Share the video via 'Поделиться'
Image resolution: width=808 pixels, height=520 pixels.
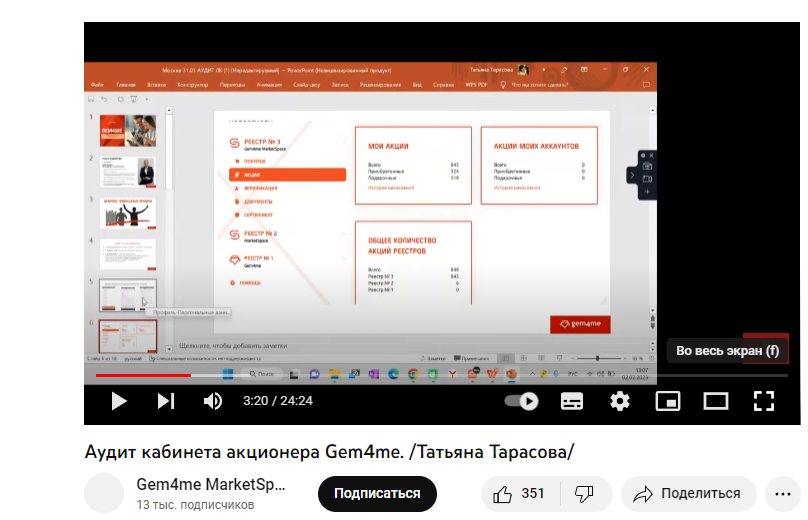coord(688,494)
